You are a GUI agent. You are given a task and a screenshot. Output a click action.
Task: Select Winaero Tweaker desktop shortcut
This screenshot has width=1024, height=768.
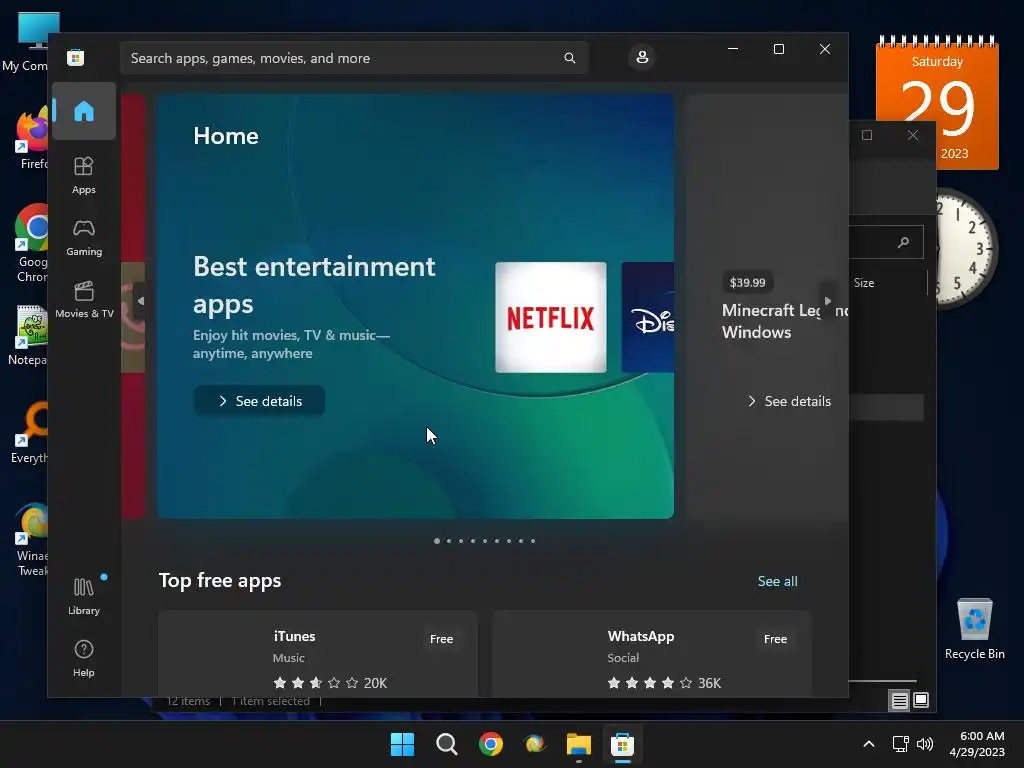pyautogui.click(x=31, y=539)
